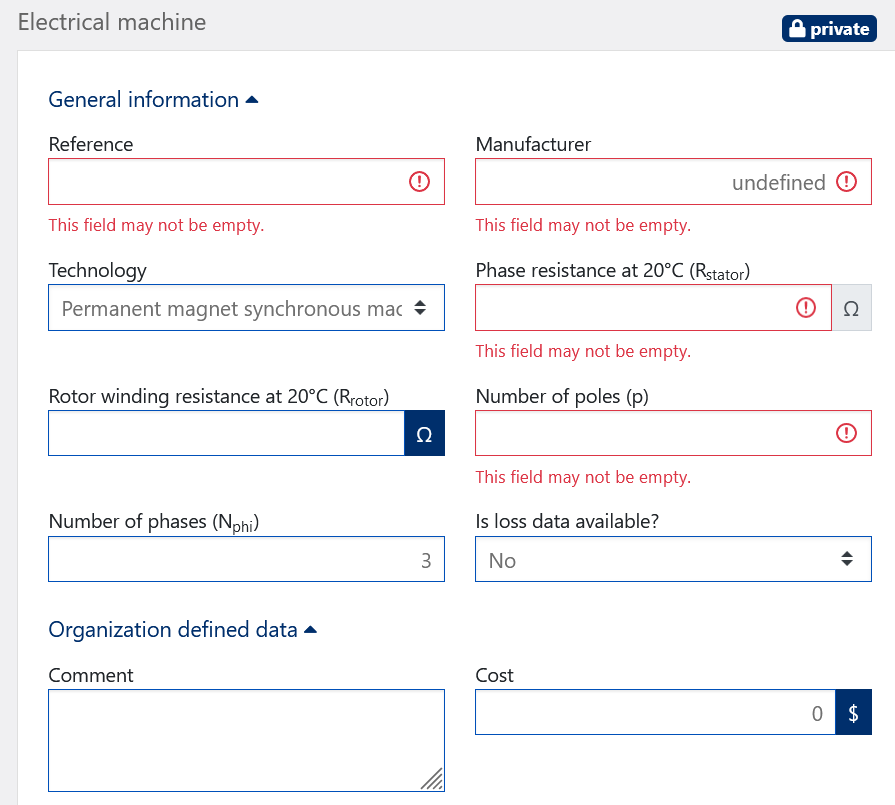The width and height of the screenshot is (895, 805).
Task: Open the Is loss data available dropdown
Action: click(672, 560)
